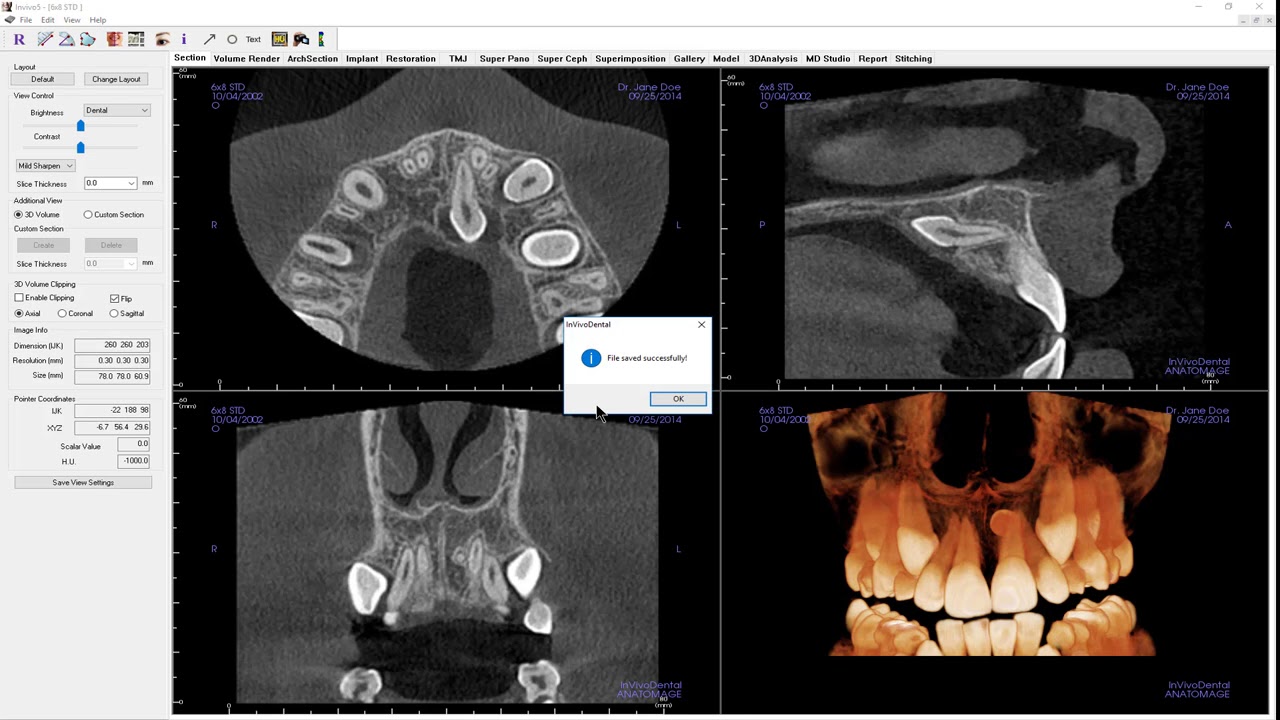Switch to the Gallery tab
This screenshot has width=1280, height=720.
689,59
